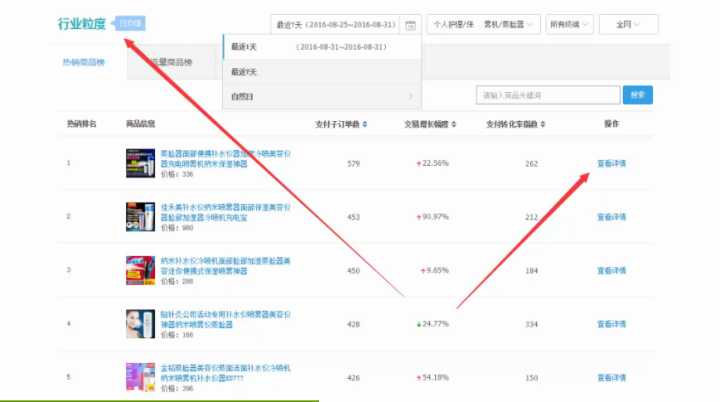The image size is (720, 402).
Task: Open the 所有终端 terminal dropdown
Action: pyautogui.click(x=570, y=23)
